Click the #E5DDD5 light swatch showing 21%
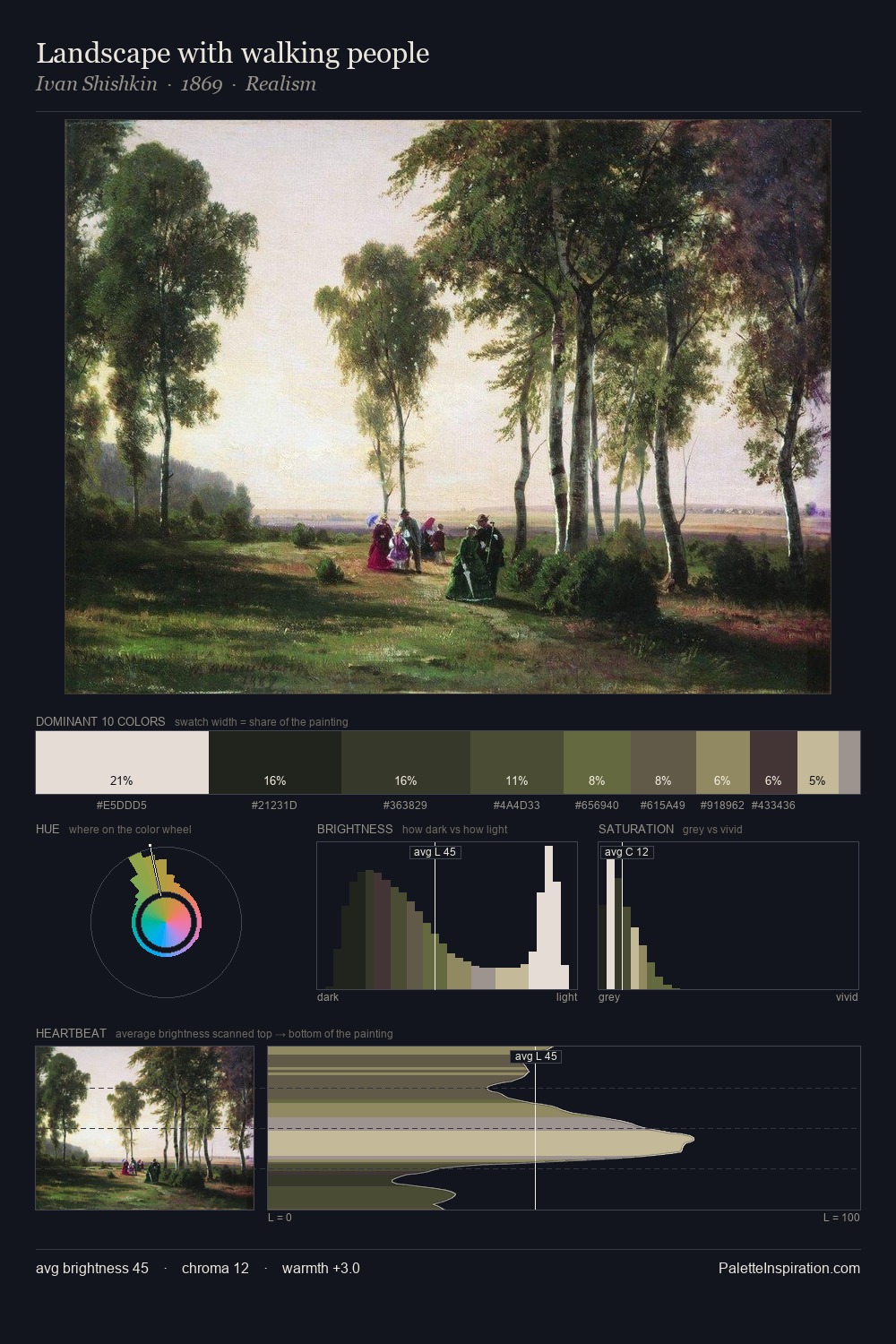 [x=122, y=762]
